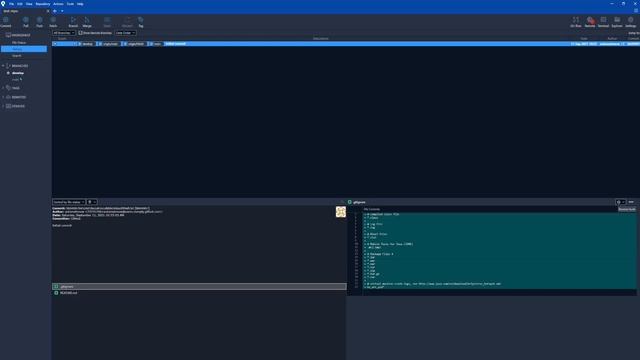Click the origin/main label on commit
This screenshot has height=360, width=640.
point(108,44)
